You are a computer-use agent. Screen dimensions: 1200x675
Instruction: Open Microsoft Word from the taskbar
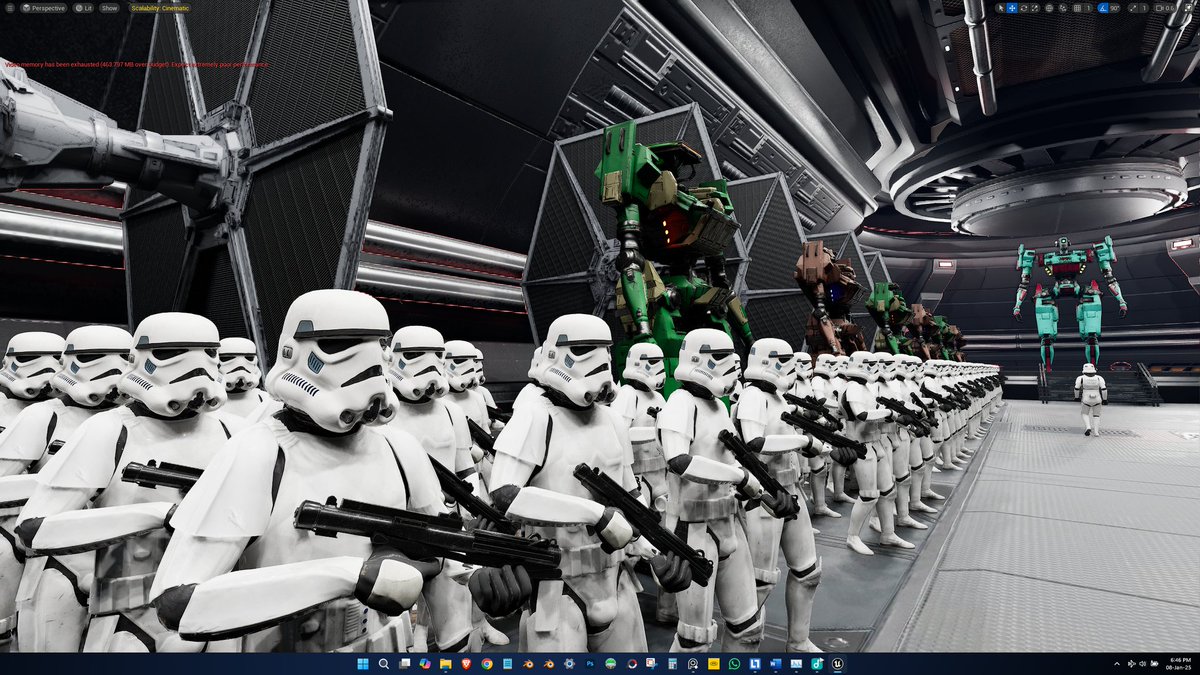pyautogui.click(x=775, y=664)
